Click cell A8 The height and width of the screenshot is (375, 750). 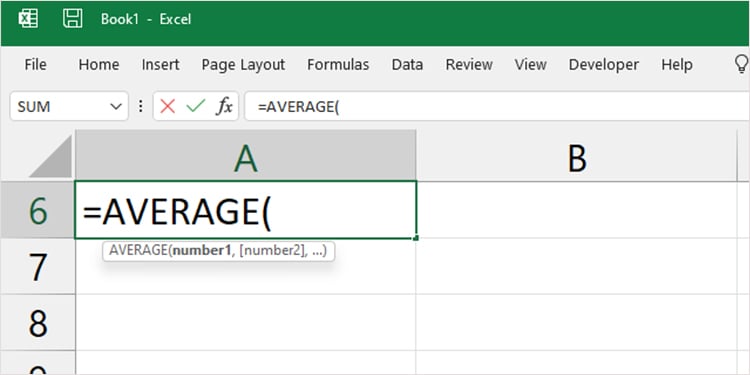[x=246, y=323]
